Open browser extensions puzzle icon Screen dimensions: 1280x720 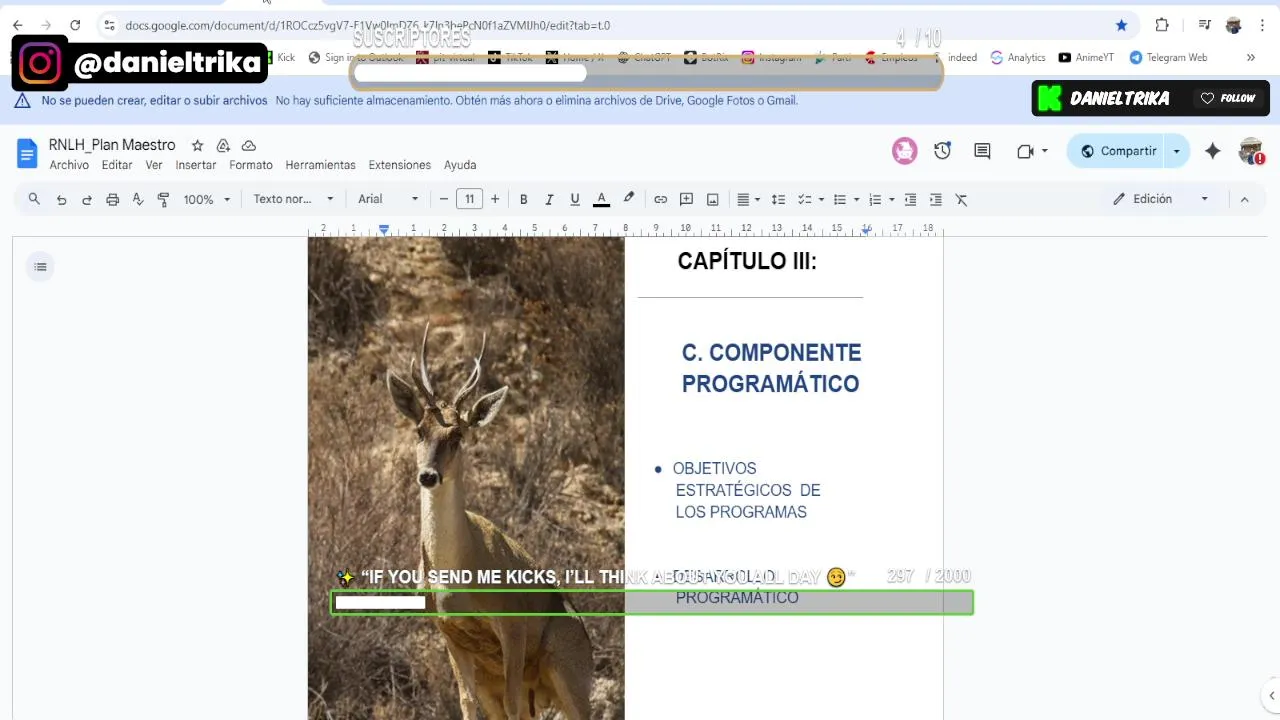point(1162,25)
